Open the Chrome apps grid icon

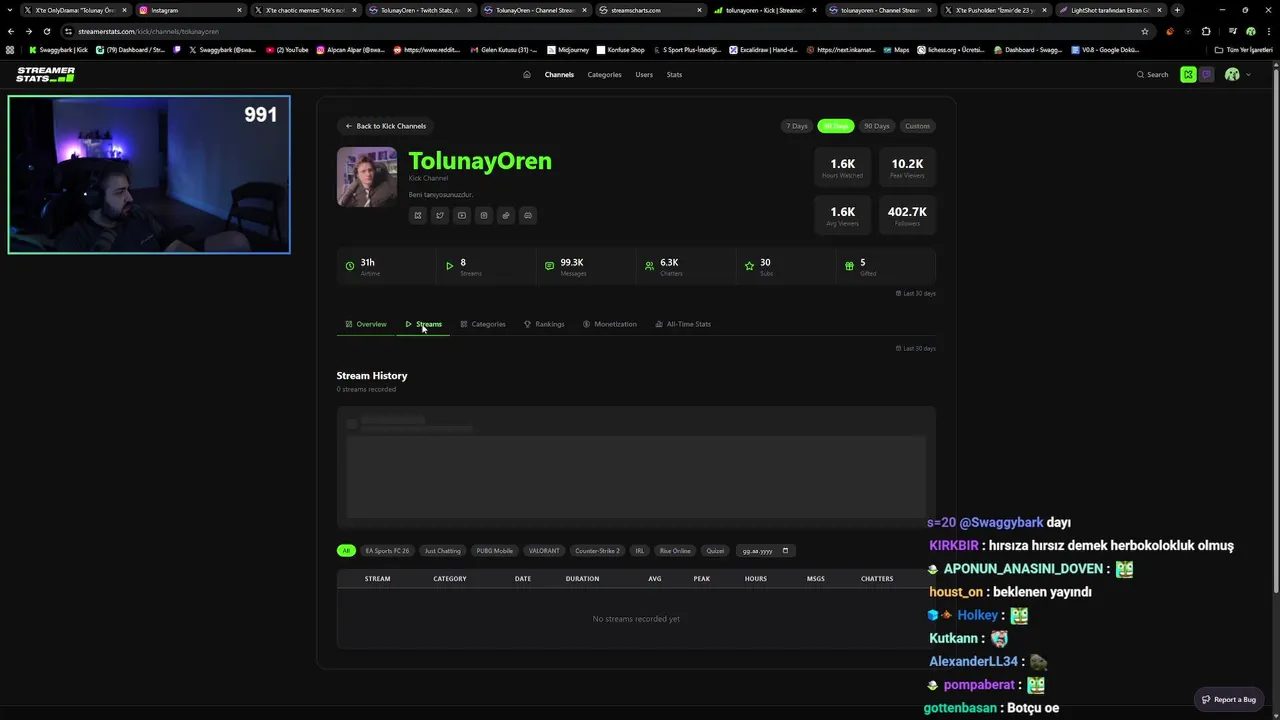pos(11,49)
